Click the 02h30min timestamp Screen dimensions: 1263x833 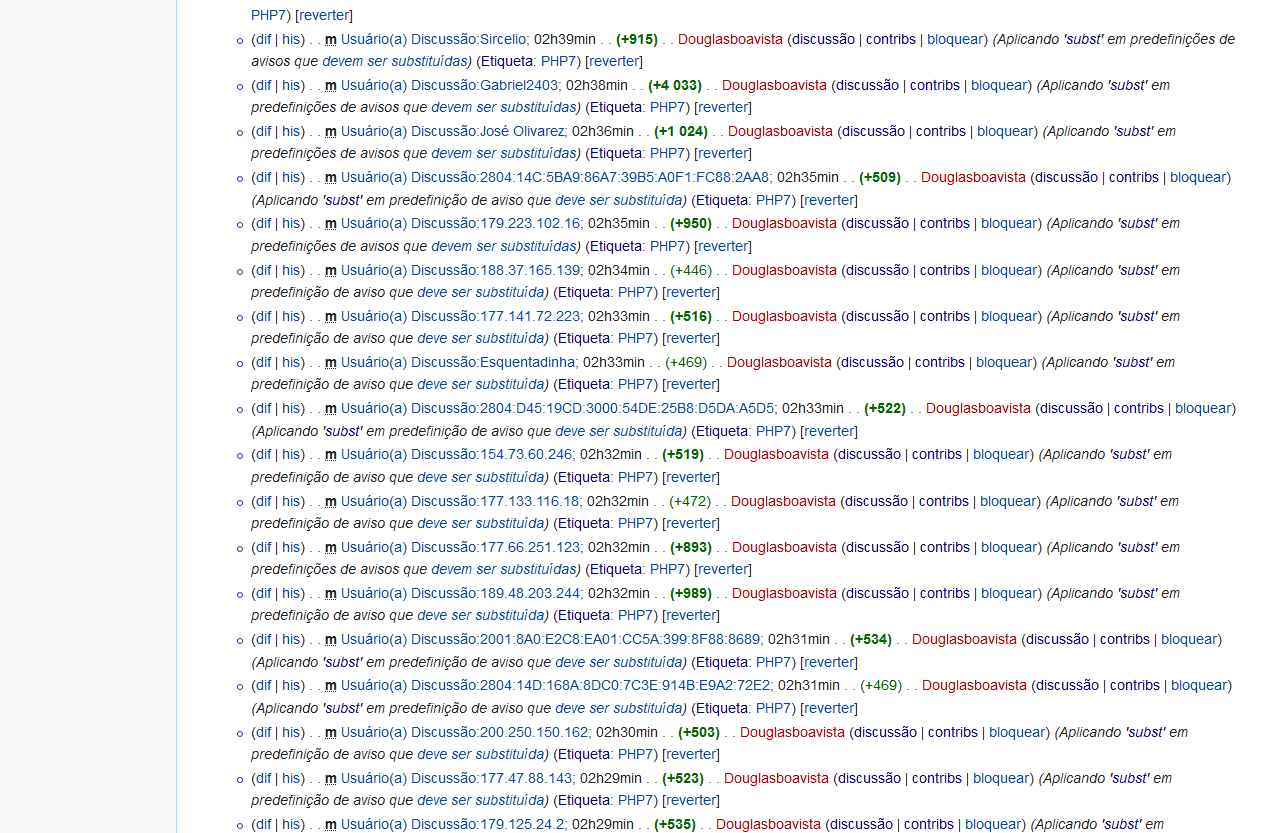click(x=627, y=732)
